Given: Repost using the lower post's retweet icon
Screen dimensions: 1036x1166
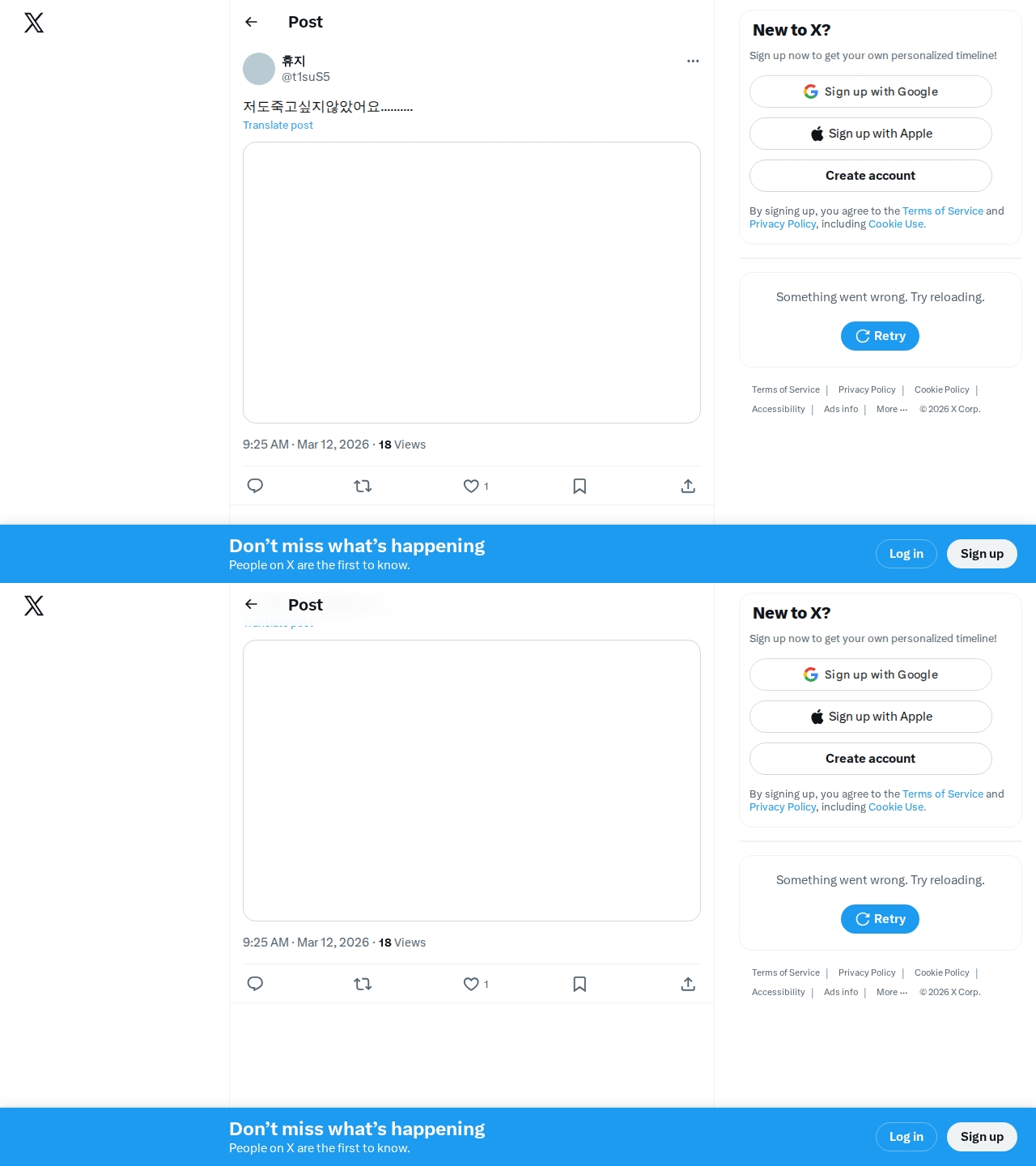Looking at the screenshot, I should tap(363, 984).
